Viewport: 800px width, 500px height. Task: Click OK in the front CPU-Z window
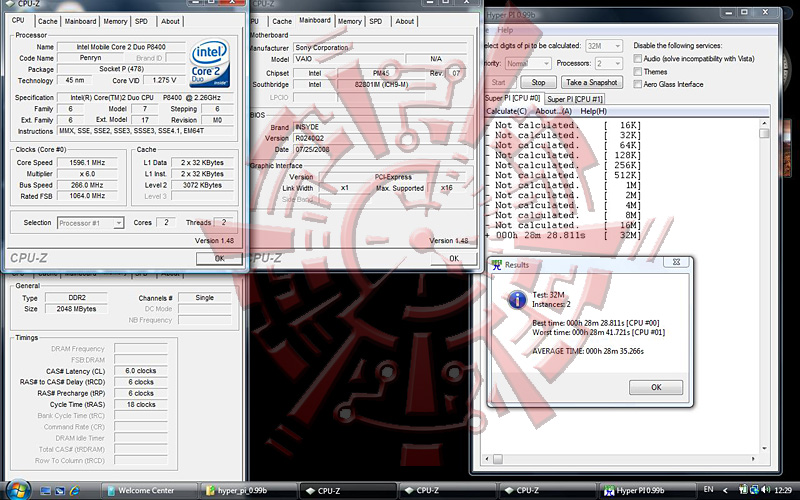click(219, 258)
